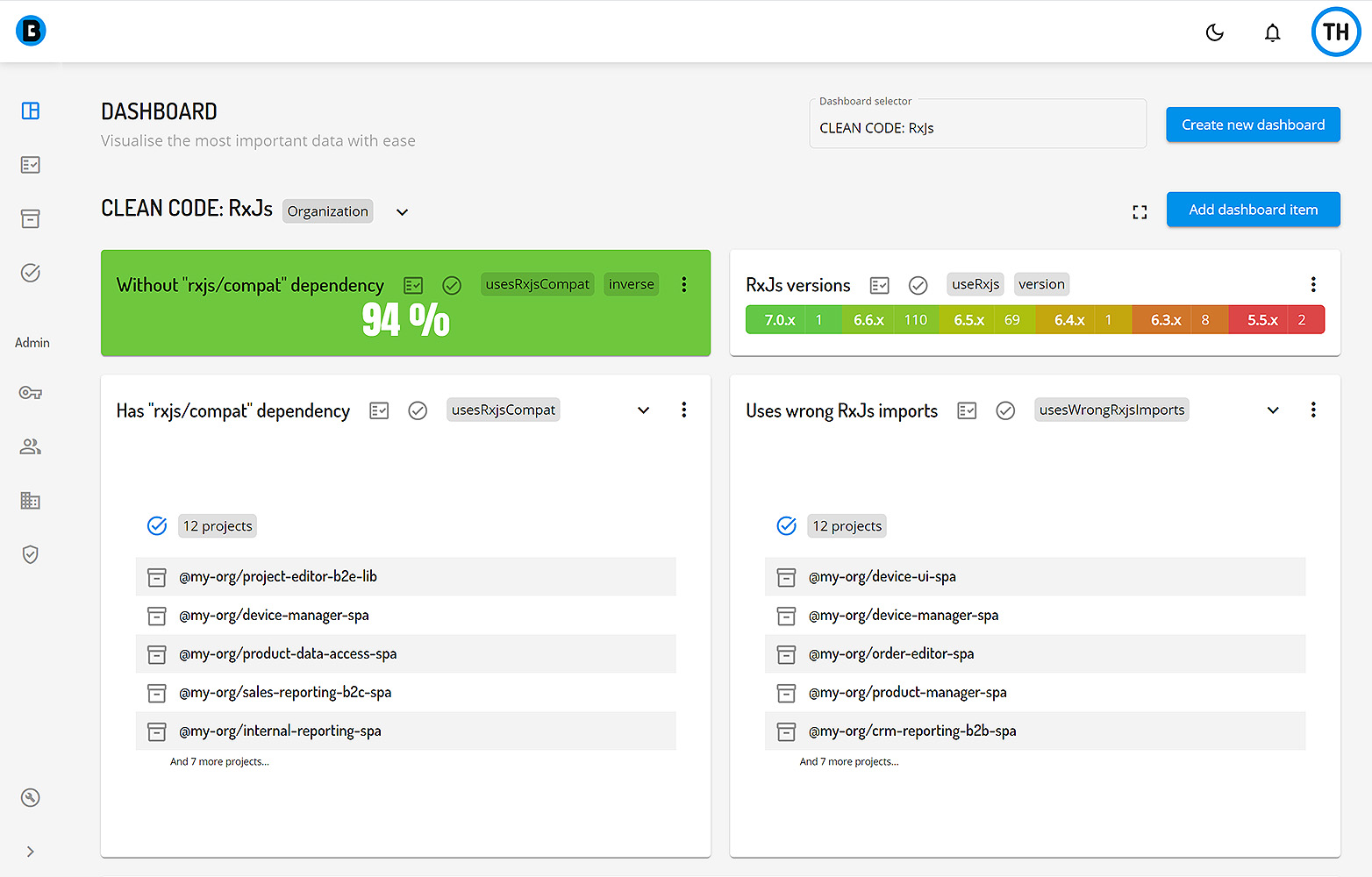Image resolution: width=1372 pixels, height=877 pixels.
Task: Toggle dark mode with the moon icon
Action: 1215,32
